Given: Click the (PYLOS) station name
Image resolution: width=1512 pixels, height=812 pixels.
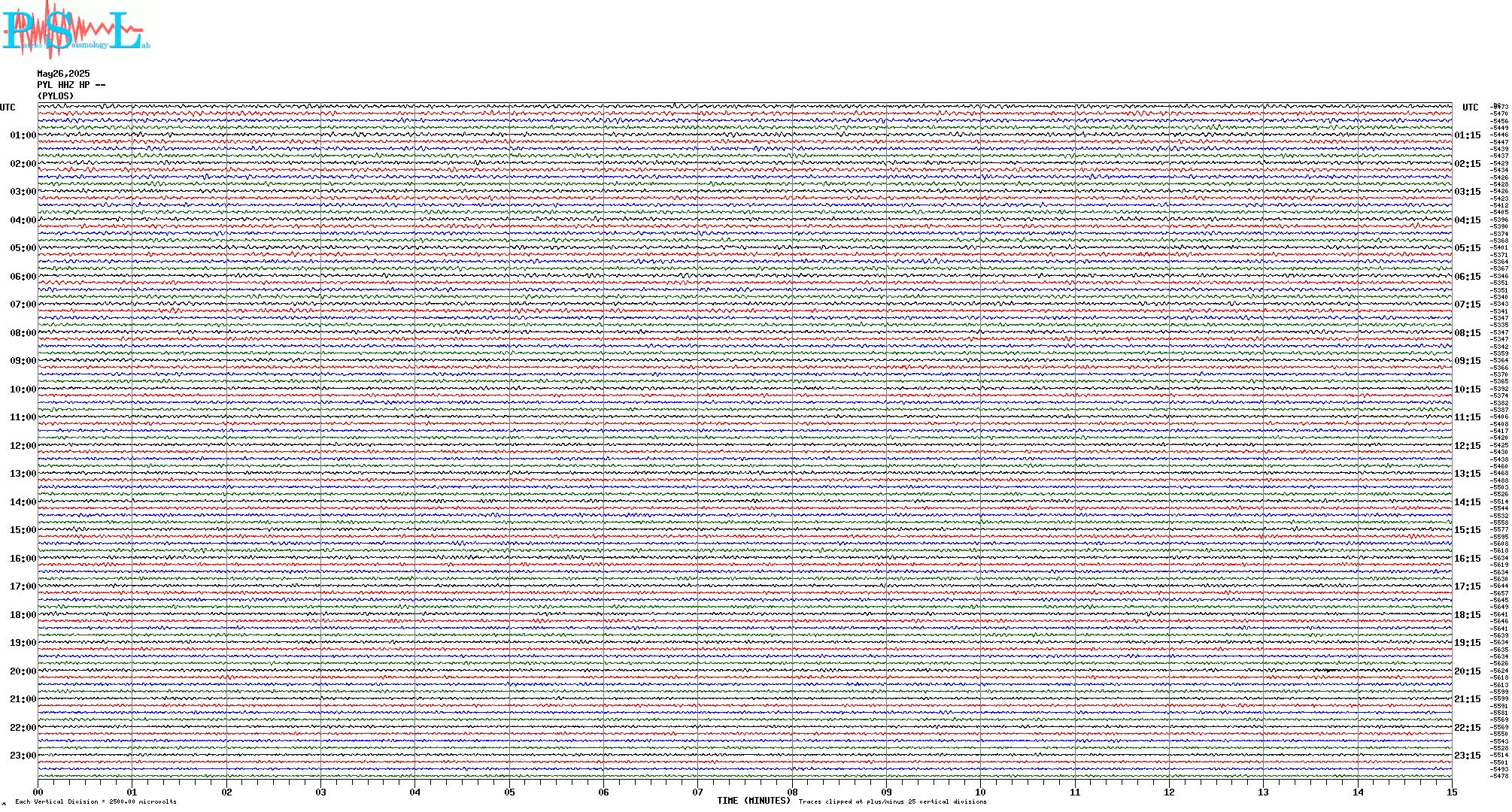Looking at the screenshot, I should point(56,96).
